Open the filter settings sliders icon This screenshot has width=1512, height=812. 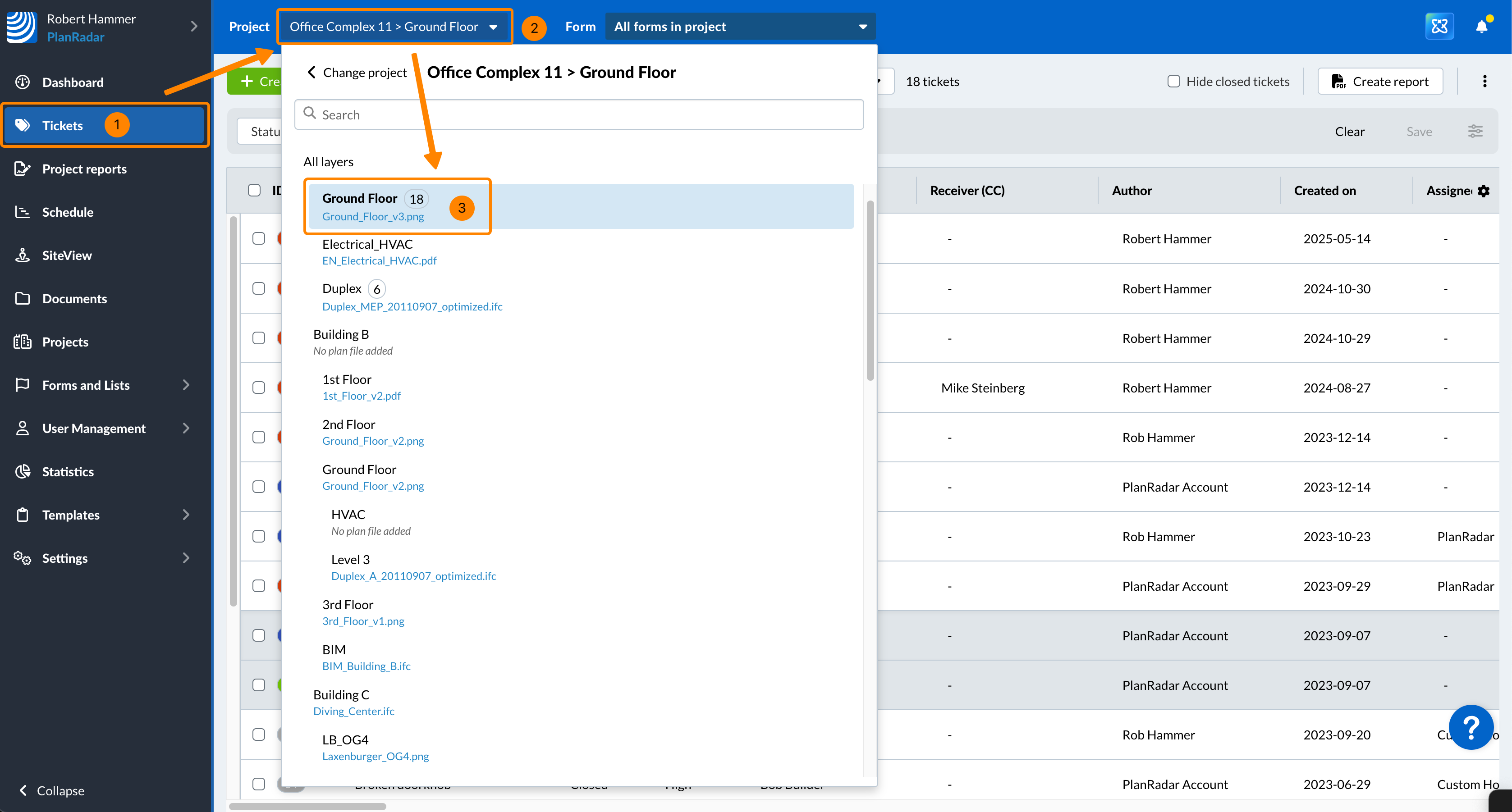pyautogui.click(x=1475, y=132)
